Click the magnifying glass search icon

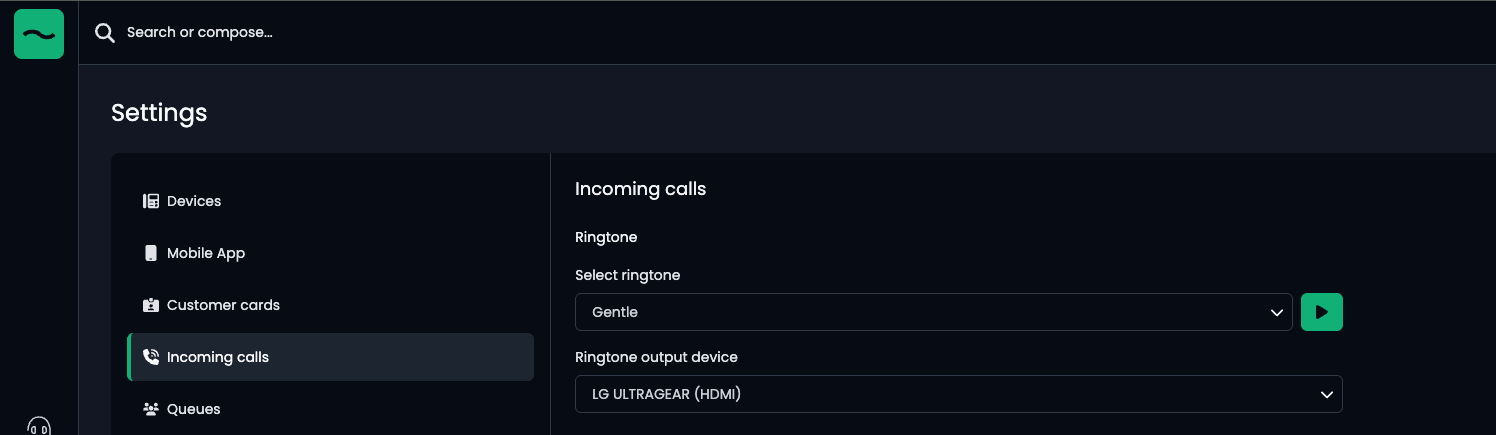point(104,33)
